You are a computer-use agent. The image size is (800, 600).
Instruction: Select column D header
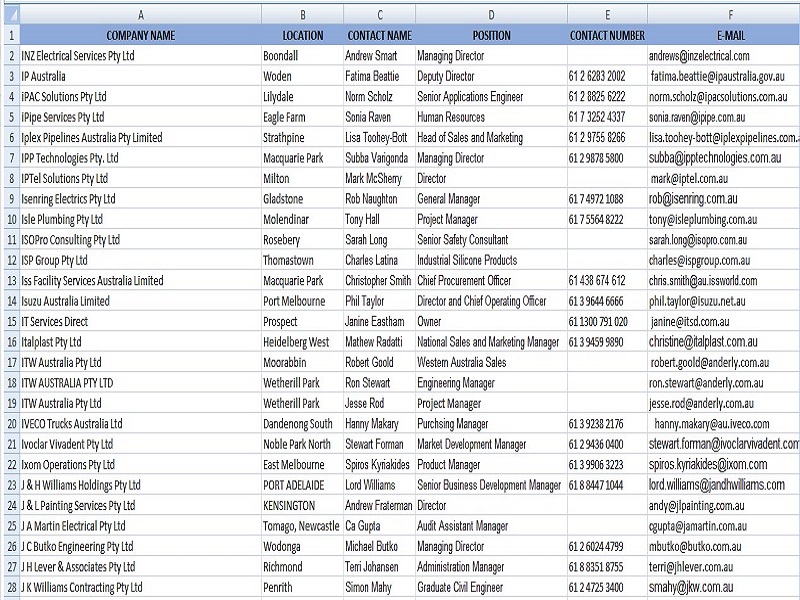click(491, 15)
